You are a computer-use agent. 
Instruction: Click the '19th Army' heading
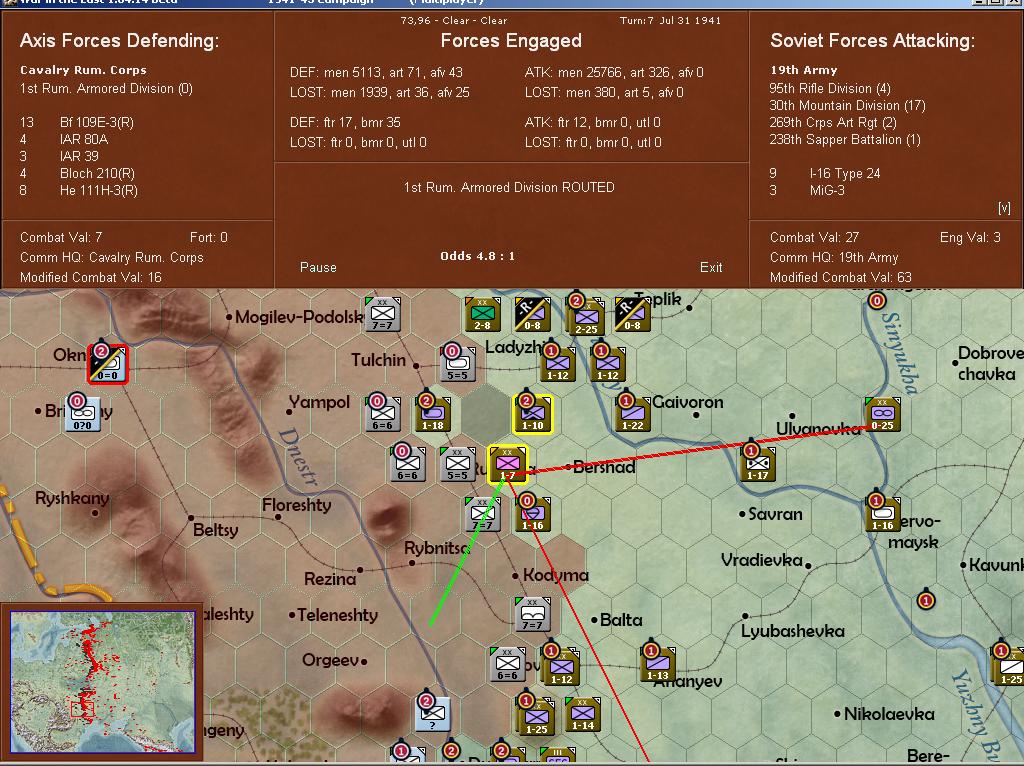[x=803, y=70]
